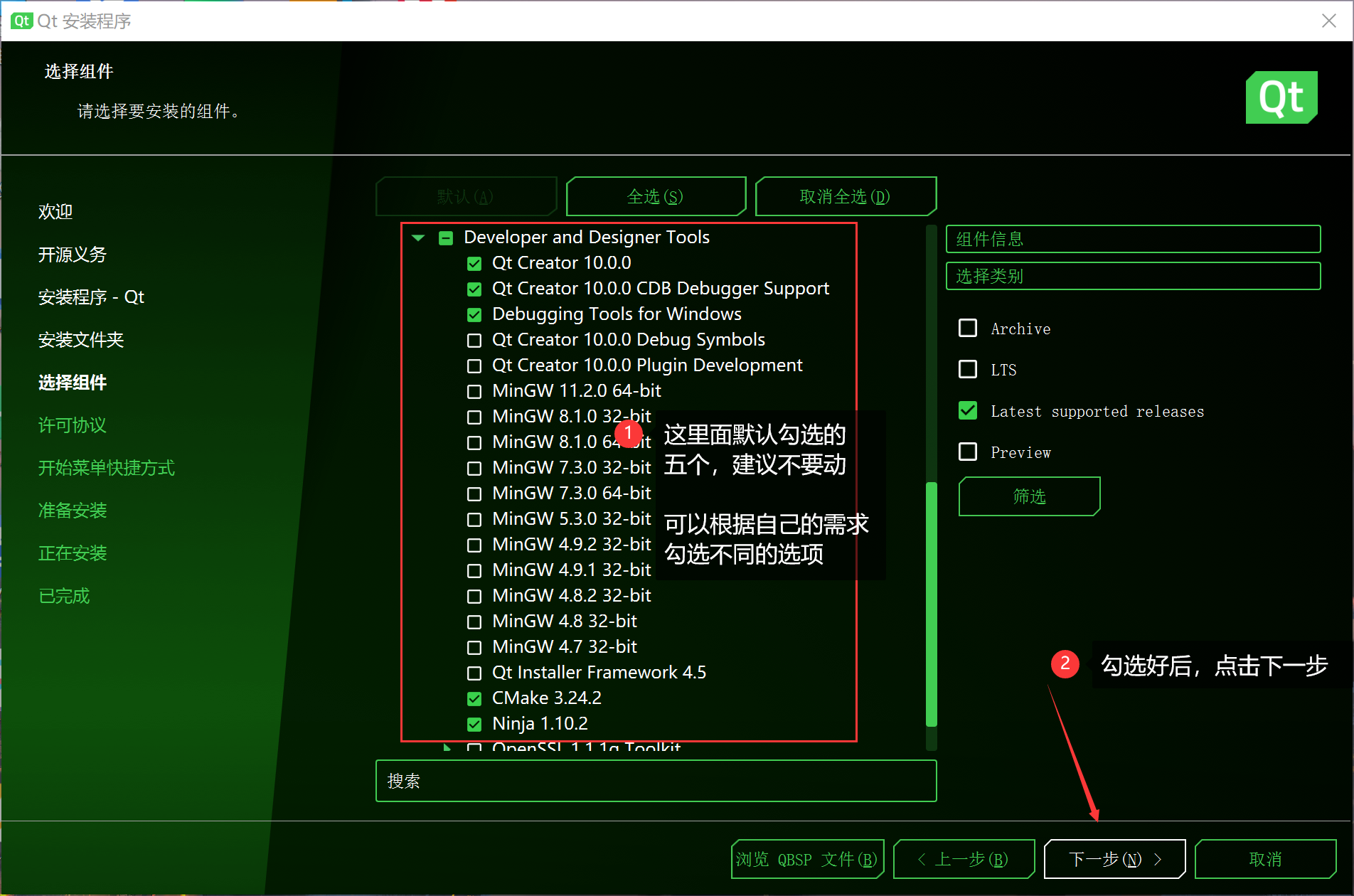Check MinGW 4.7 32-bit

click(x=474, y=647)
